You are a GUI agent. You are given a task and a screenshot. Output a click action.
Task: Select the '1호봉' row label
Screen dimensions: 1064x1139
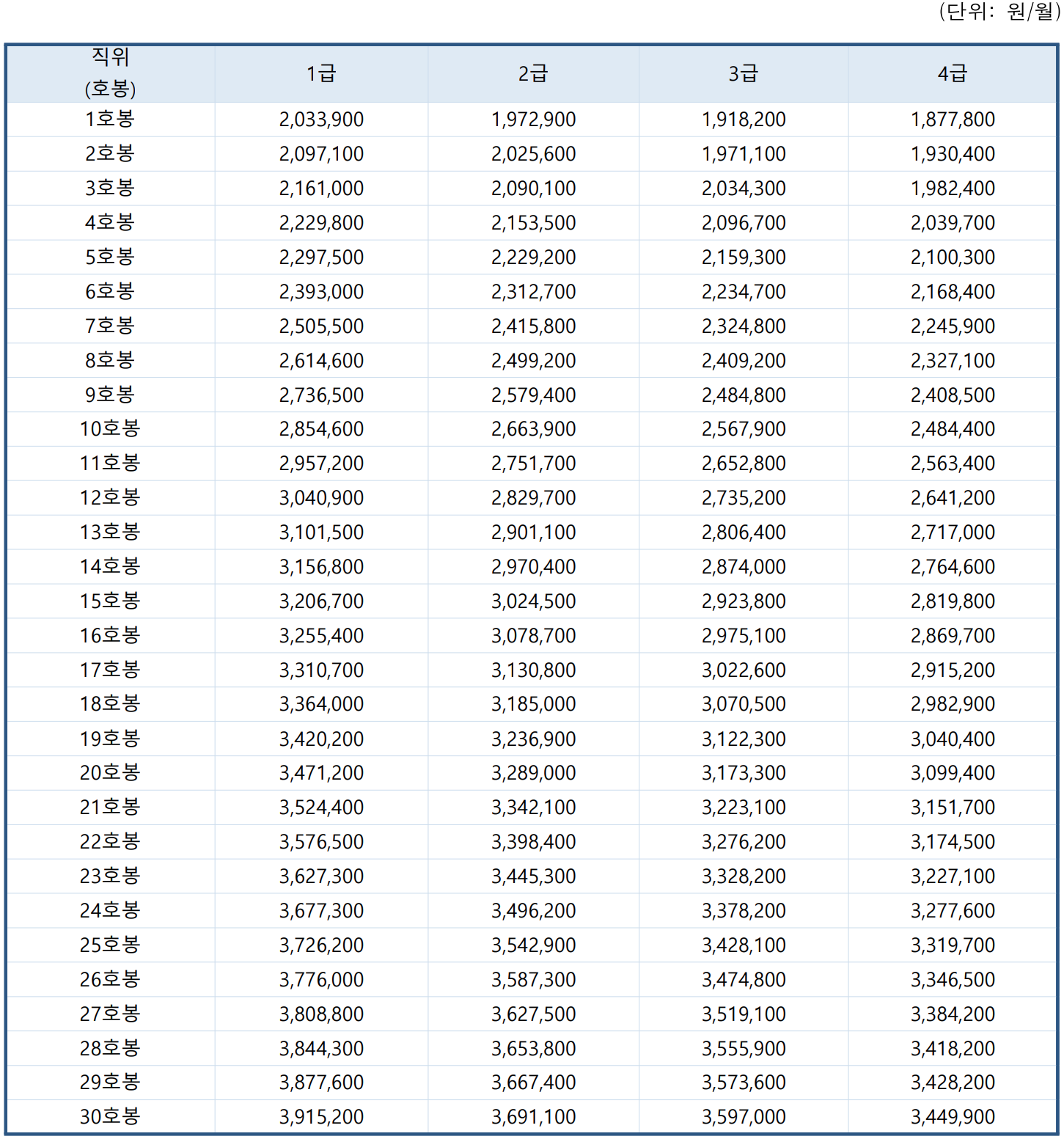point(110,120)
